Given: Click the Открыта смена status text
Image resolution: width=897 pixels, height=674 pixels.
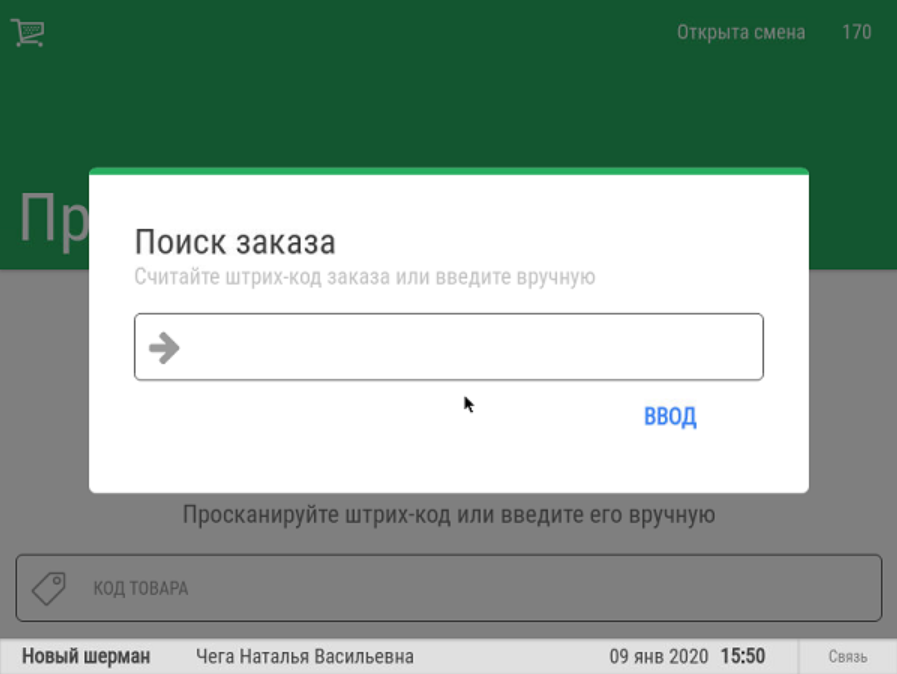Looking at the screenshot, I should pyautogui.click(x=741, y=32).
